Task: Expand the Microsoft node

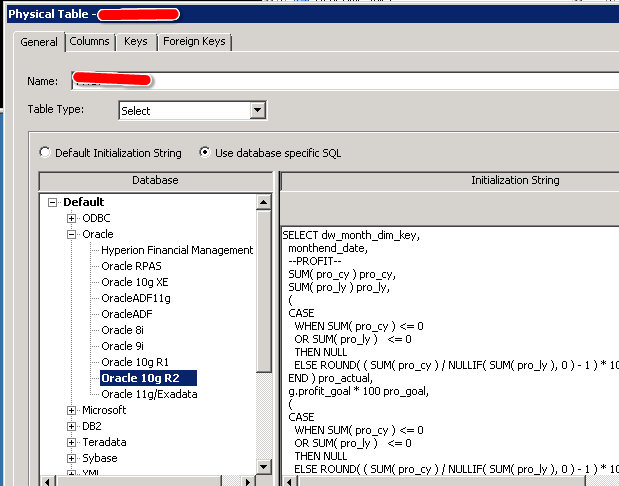Action: [x=71, y=411]
